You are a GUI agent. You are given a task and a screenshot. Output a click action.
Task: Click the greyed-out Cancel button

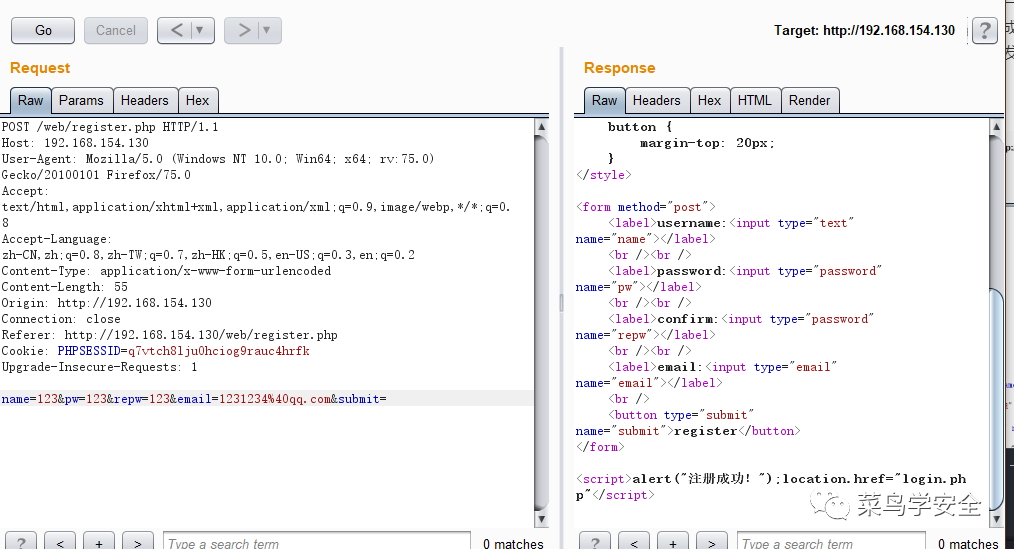(116, 30)
